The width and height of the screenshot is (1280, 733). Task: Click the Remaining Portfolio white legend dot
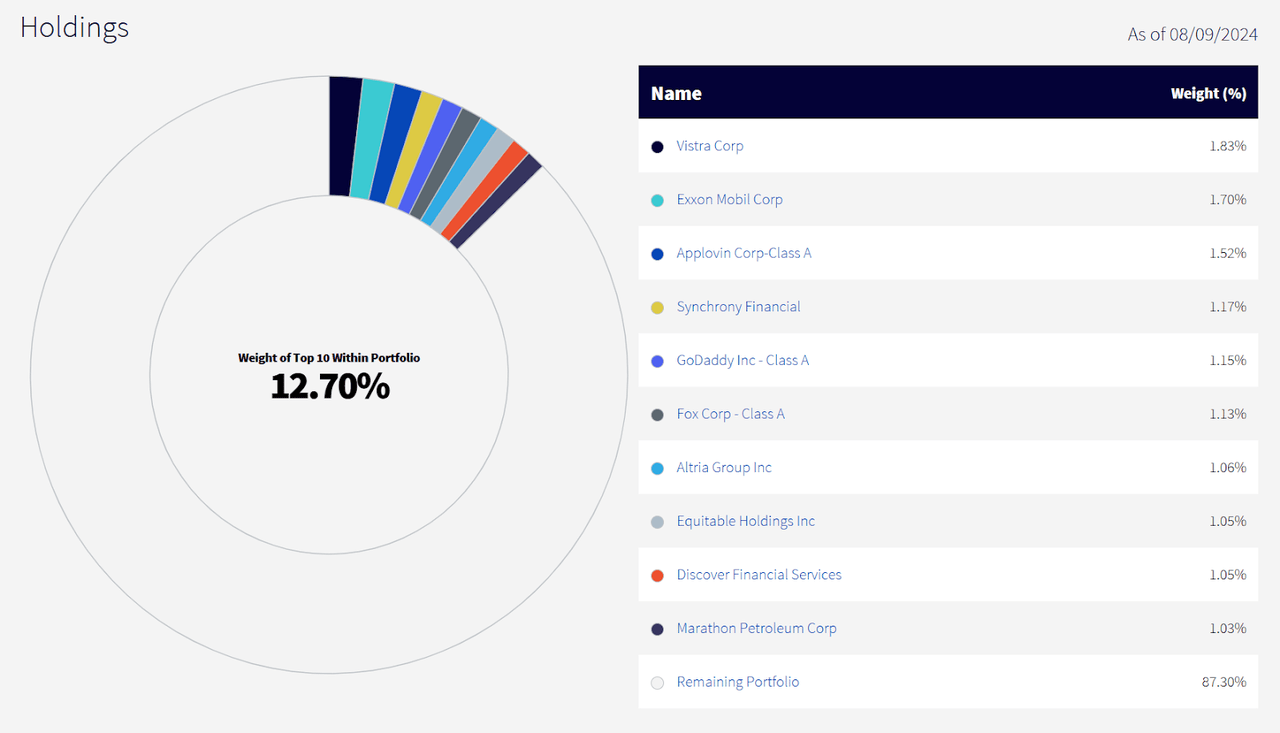coord(657,683)
